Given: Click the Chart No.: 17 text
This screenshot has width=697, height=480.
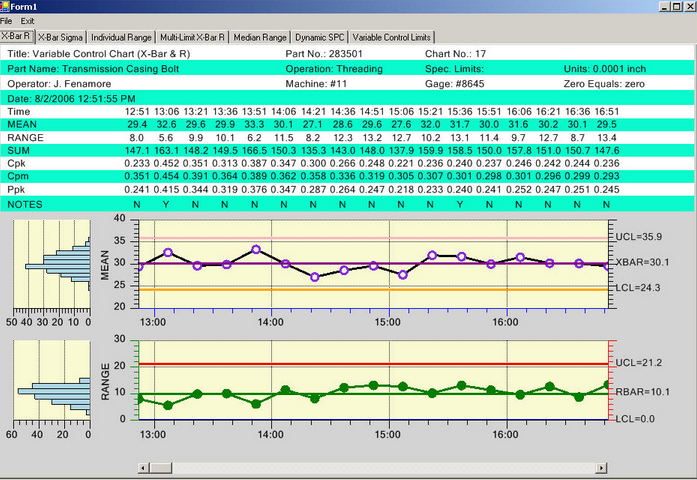Looking at the screenshot, I should (456, 54).
